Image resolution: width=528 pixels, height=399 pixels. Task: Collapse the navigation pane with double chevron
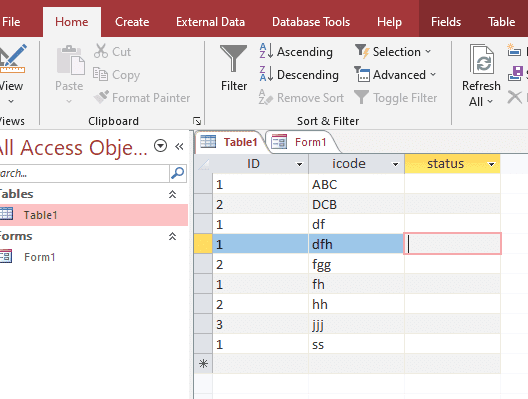(x=179, y=146)
